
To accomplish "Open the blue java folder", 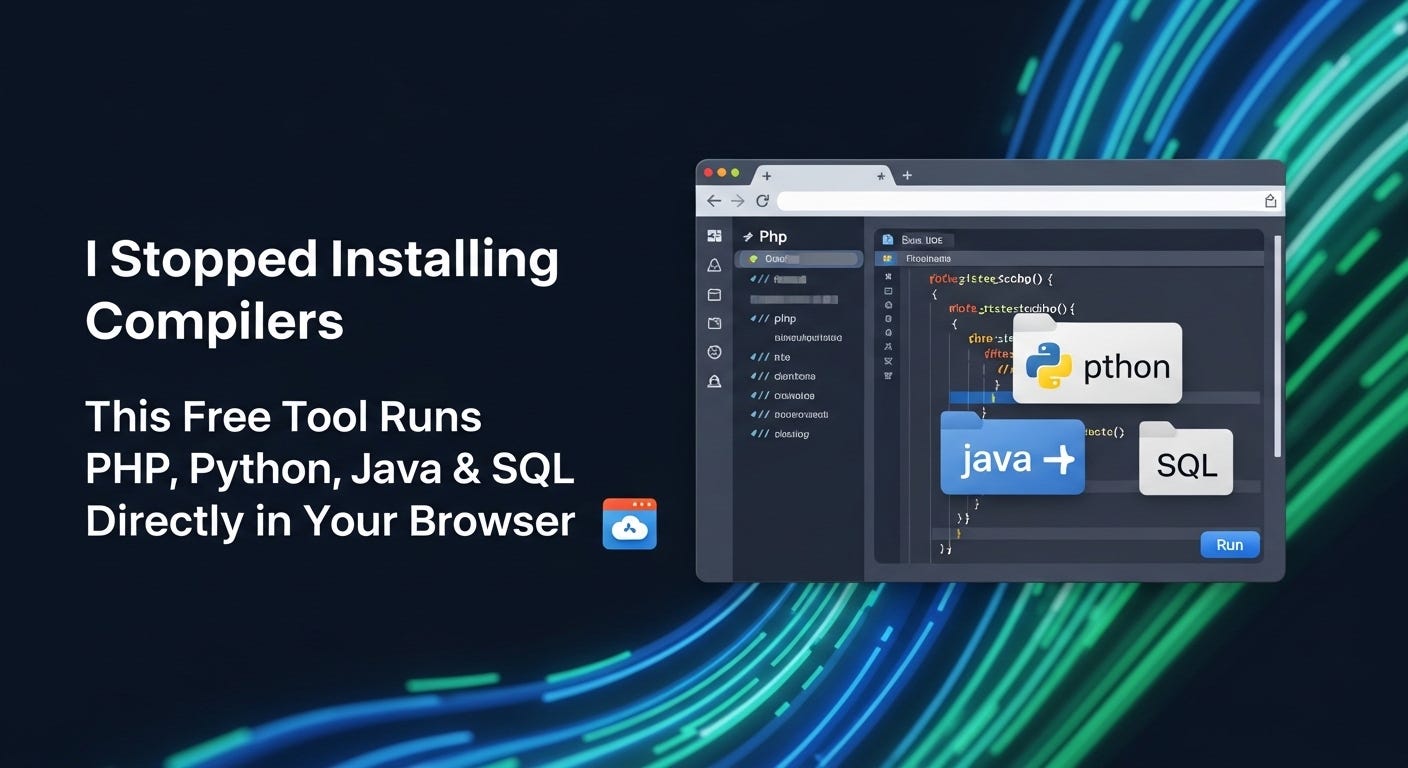I will 1012,454.
